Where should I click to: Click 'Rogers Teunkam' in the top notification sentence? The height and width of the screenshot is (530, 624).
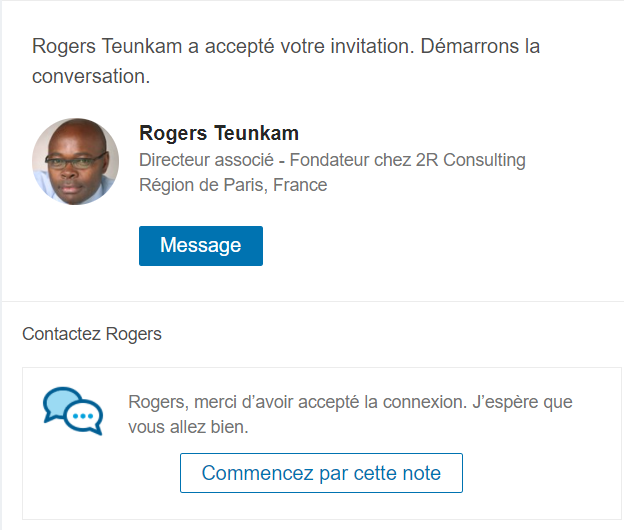[107, 46]
